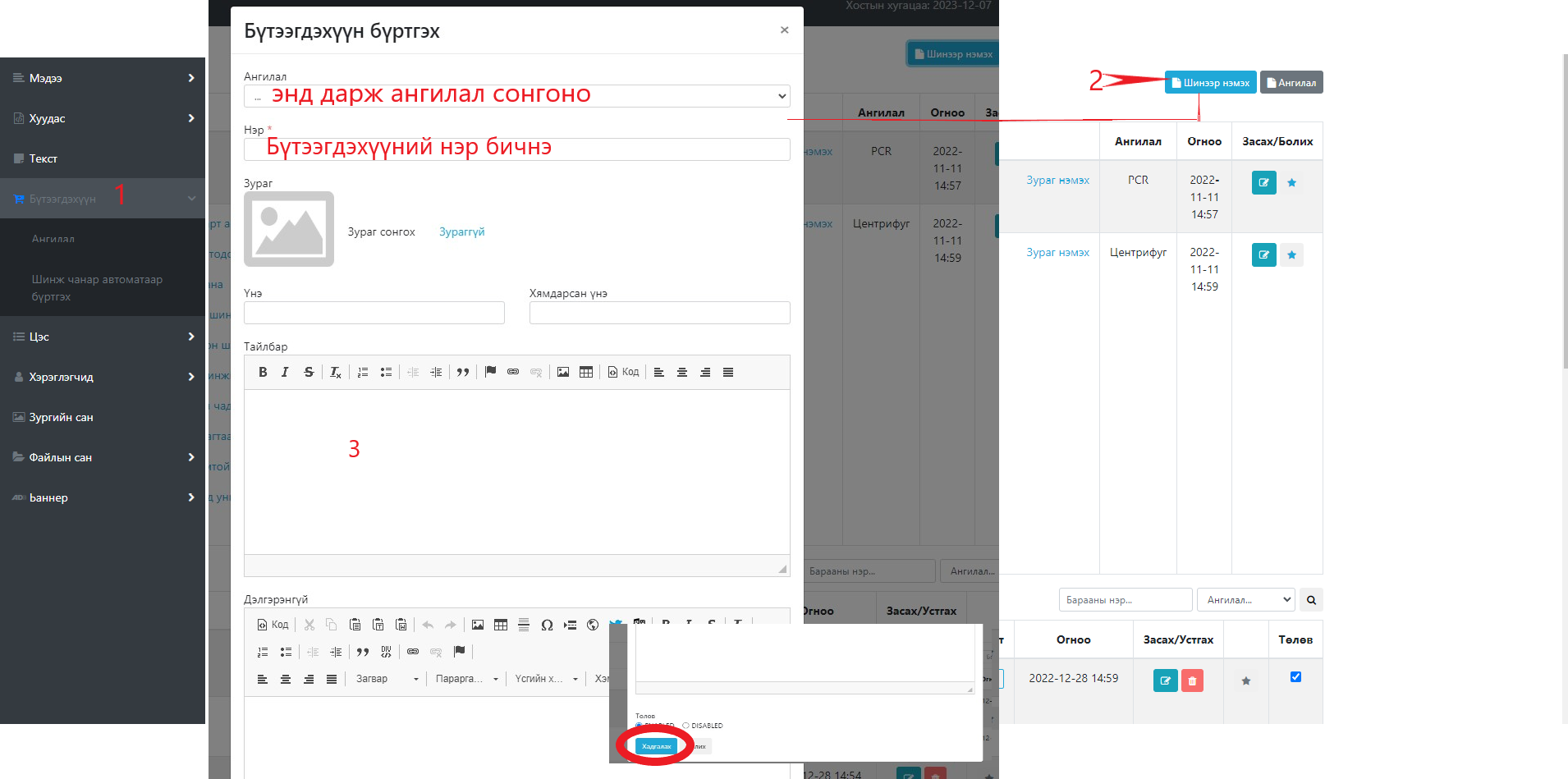The height and width of the screenshot is (779, 1568).
Task: Select the DISABLED radio option
Action: pos(686,726)
